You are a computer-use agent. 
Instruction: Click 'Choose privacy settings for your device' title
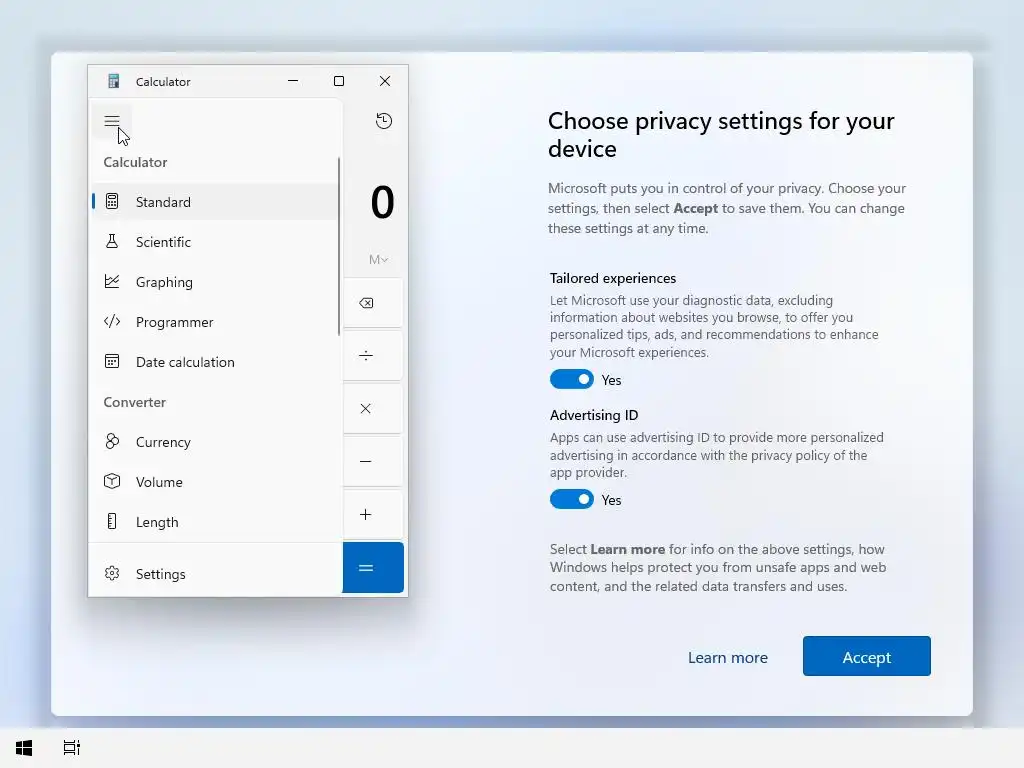point(721,135)
